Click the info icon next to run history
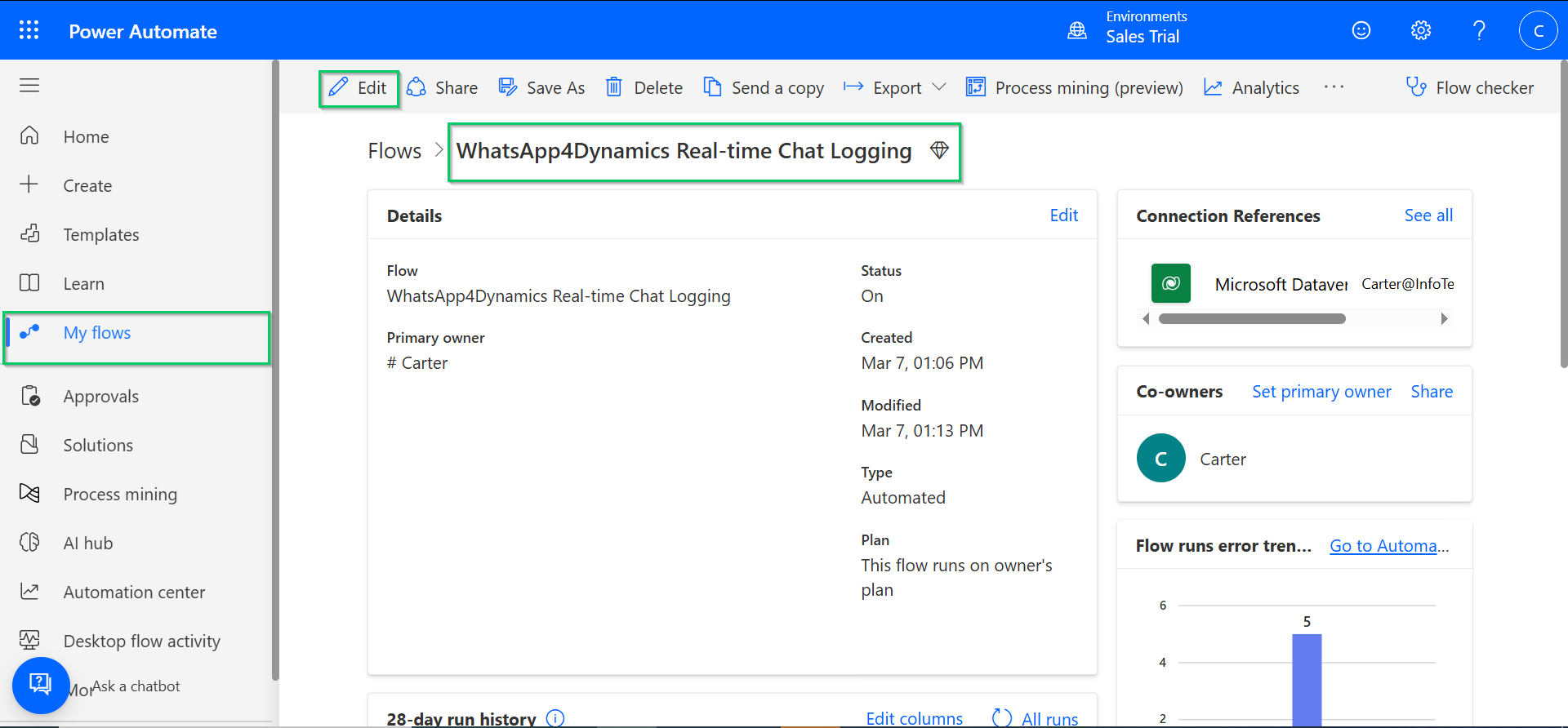This screenshot has width=1568, height=728. (x=555, y=718)
